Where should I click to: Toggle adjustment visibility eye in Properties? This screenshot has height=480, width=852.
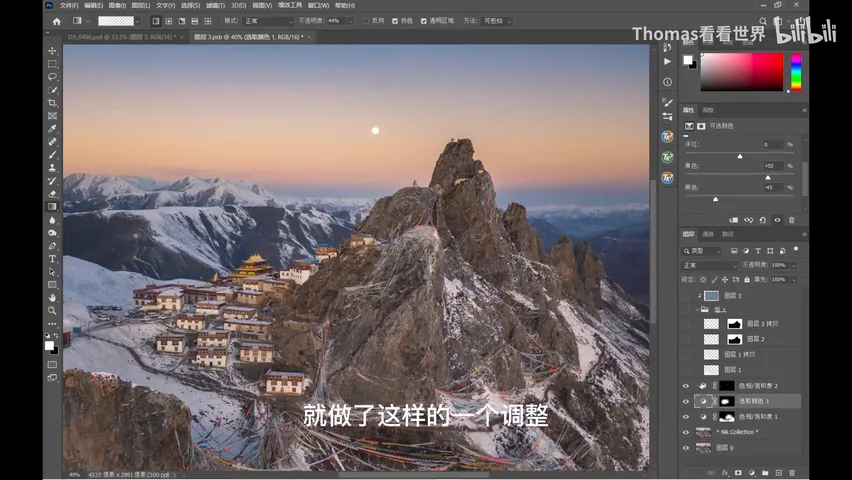tap(778, 220)
